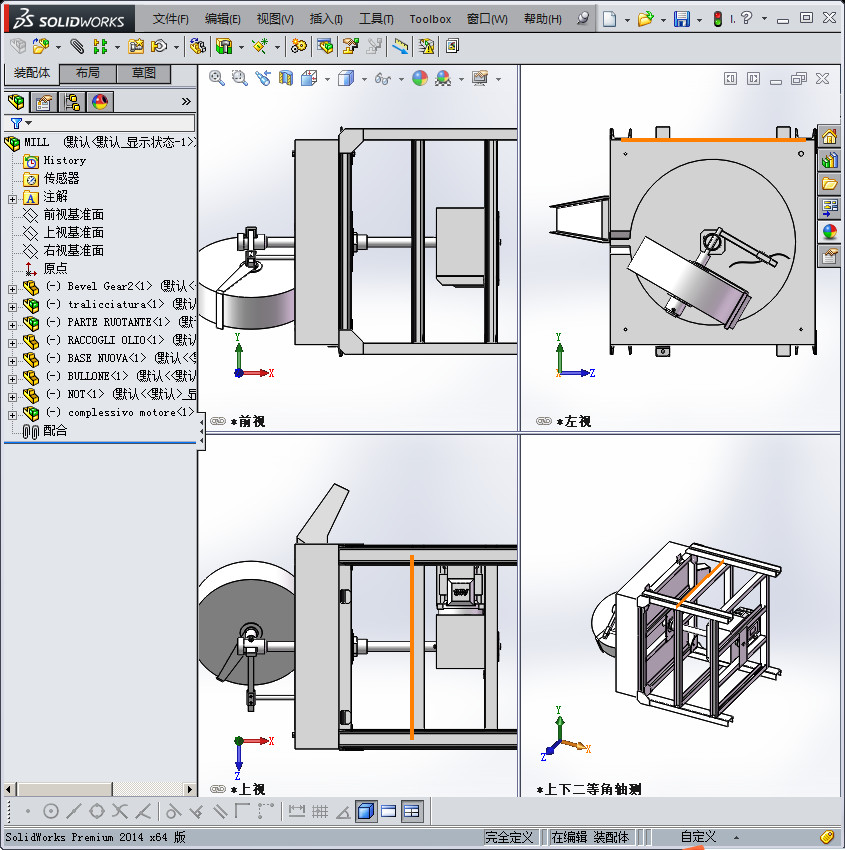Select the 配合 mates folder
This screenshot has width=845, height=850.
point(55,431)
